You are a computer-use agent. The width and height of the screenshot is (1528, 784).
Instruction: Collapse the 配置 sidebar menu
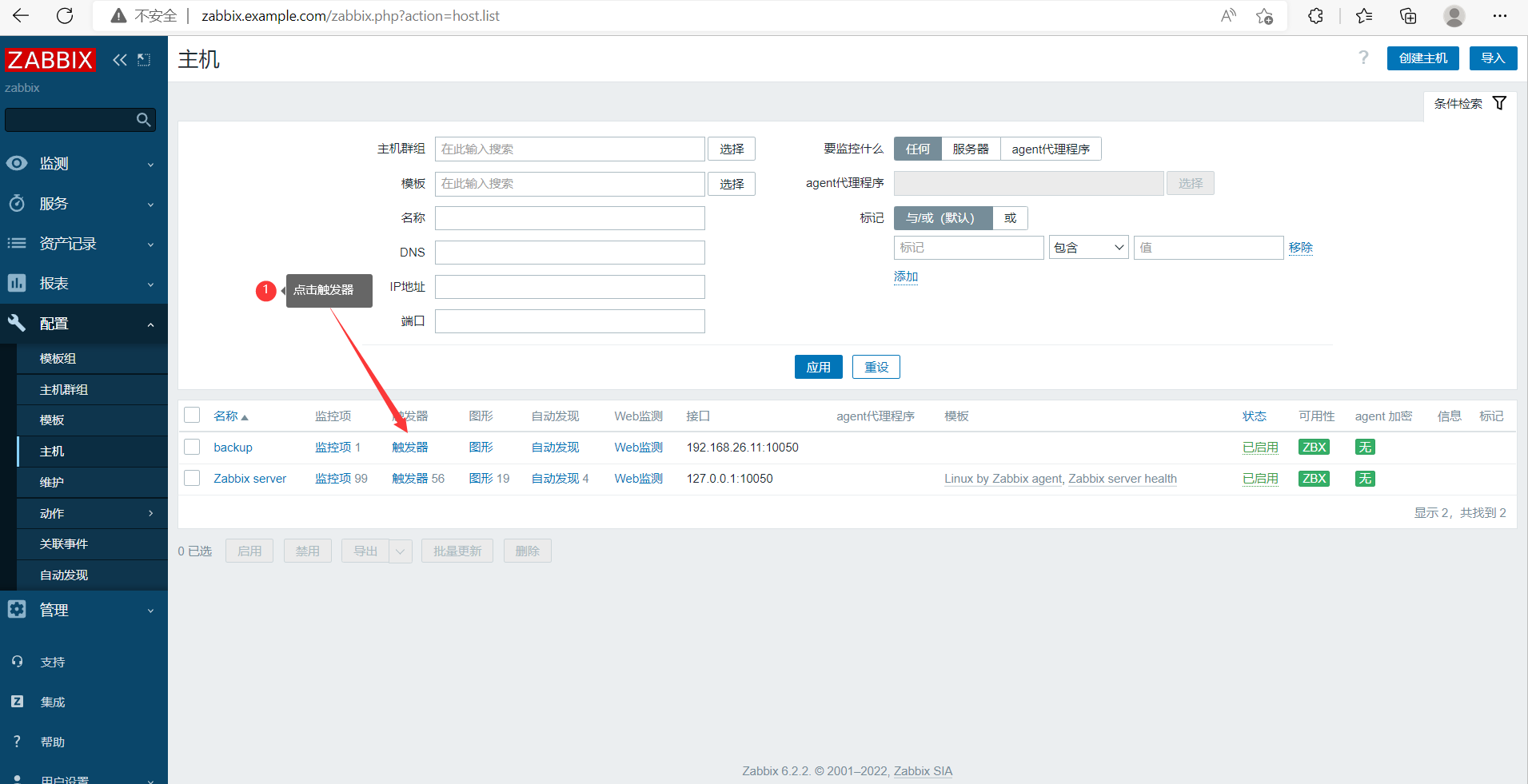click(x=84, y=324)
